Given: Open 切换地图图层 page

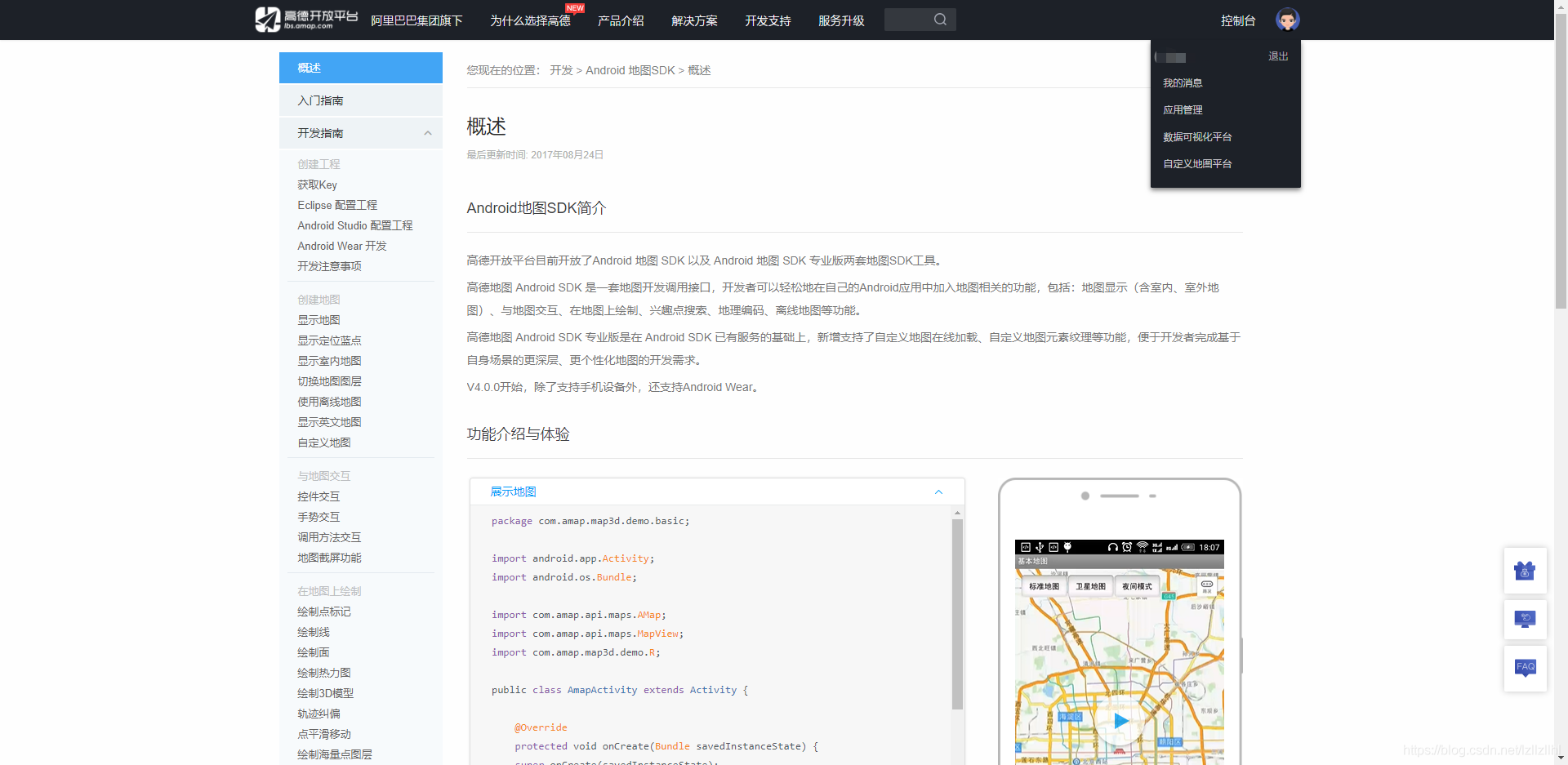Looking at the screenshot, I should (329, 381).
